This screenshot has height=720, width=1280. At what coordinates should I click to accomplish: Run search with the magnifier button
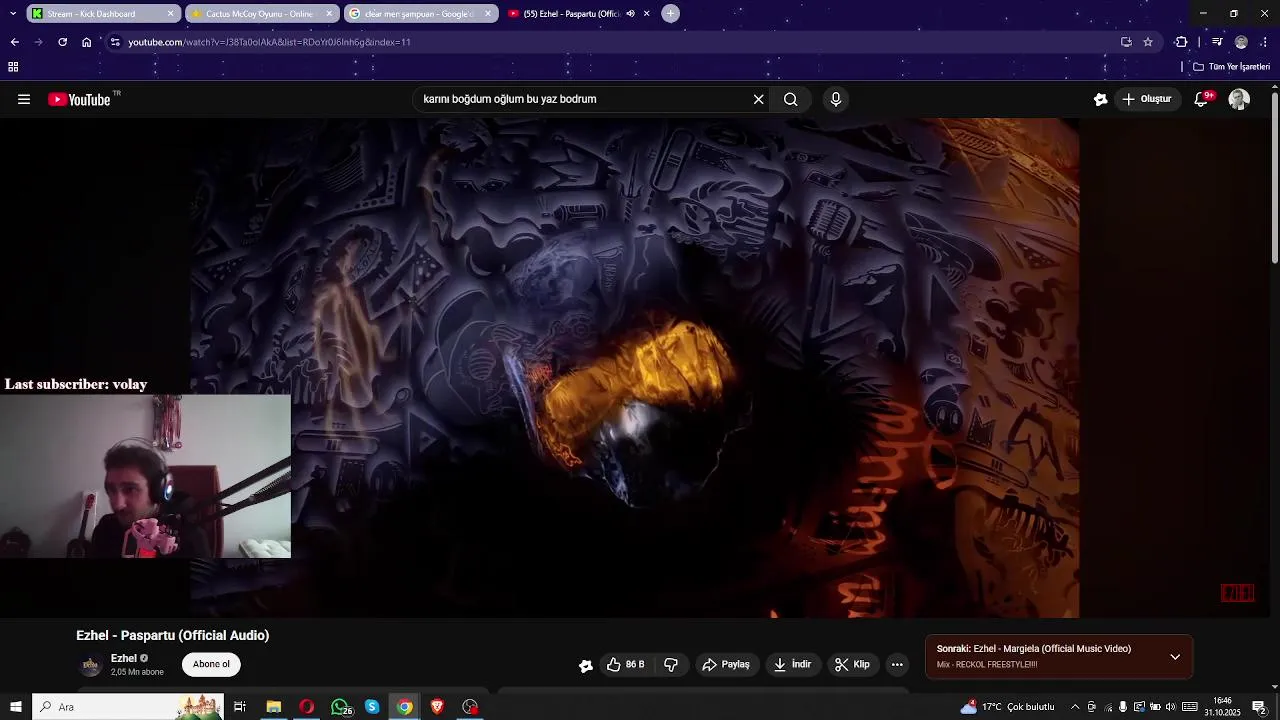point(791,99)
